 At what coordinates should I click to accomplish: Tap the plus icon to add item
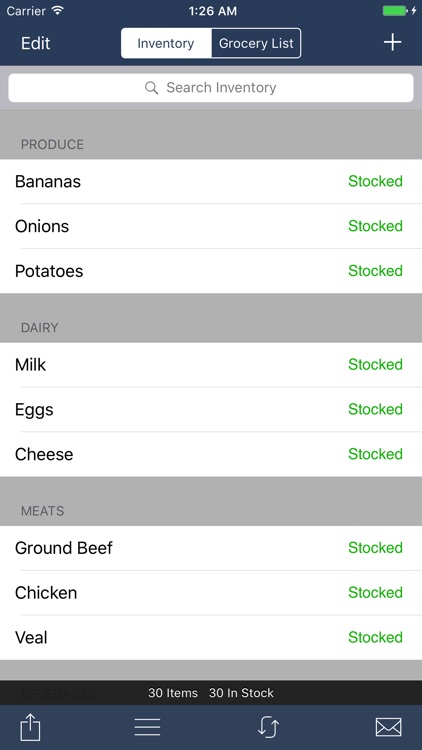click(x=392, y=43)
